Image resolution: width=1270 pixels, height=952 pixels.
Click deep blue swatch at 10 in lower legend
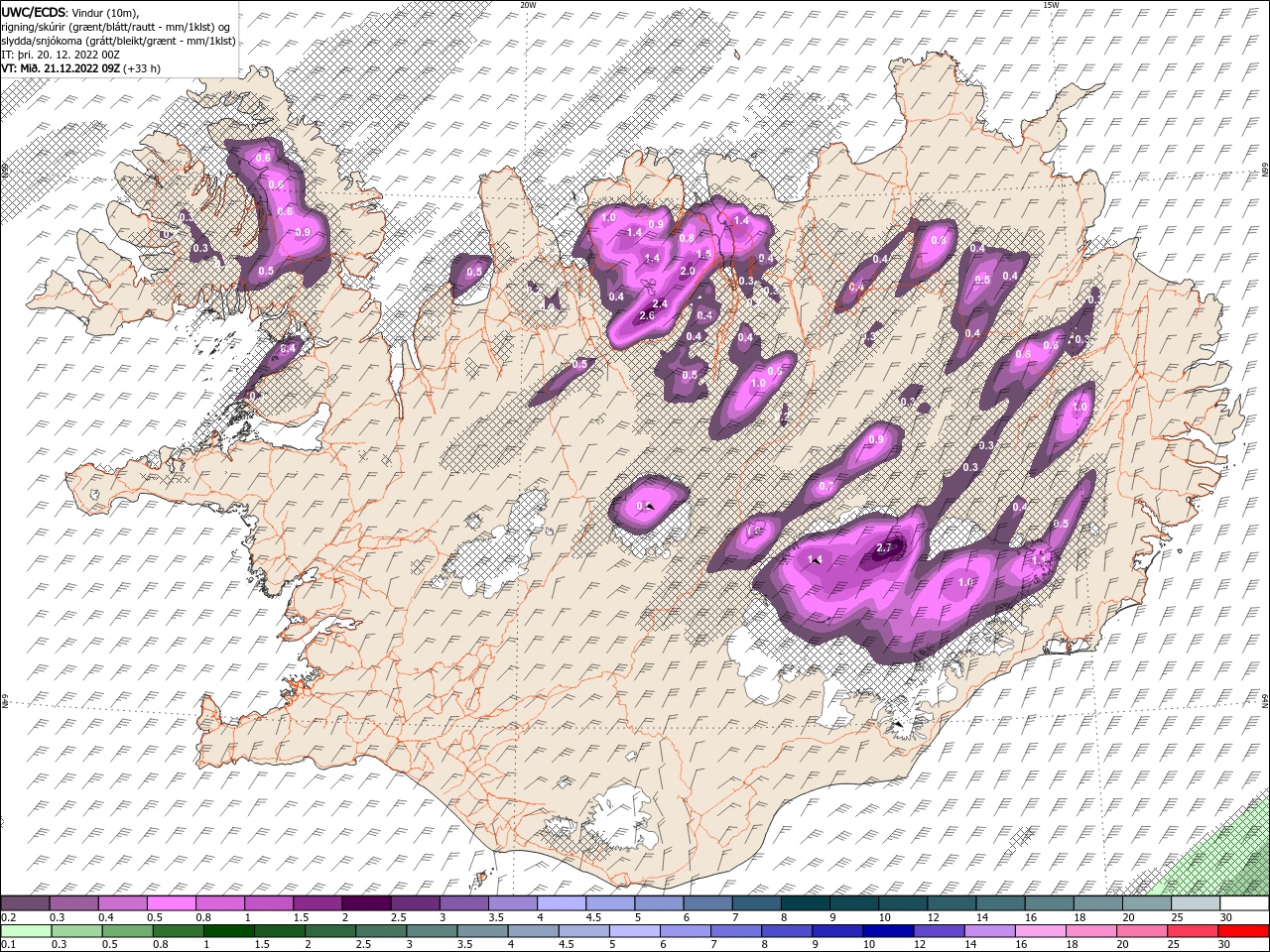[890, 930]
